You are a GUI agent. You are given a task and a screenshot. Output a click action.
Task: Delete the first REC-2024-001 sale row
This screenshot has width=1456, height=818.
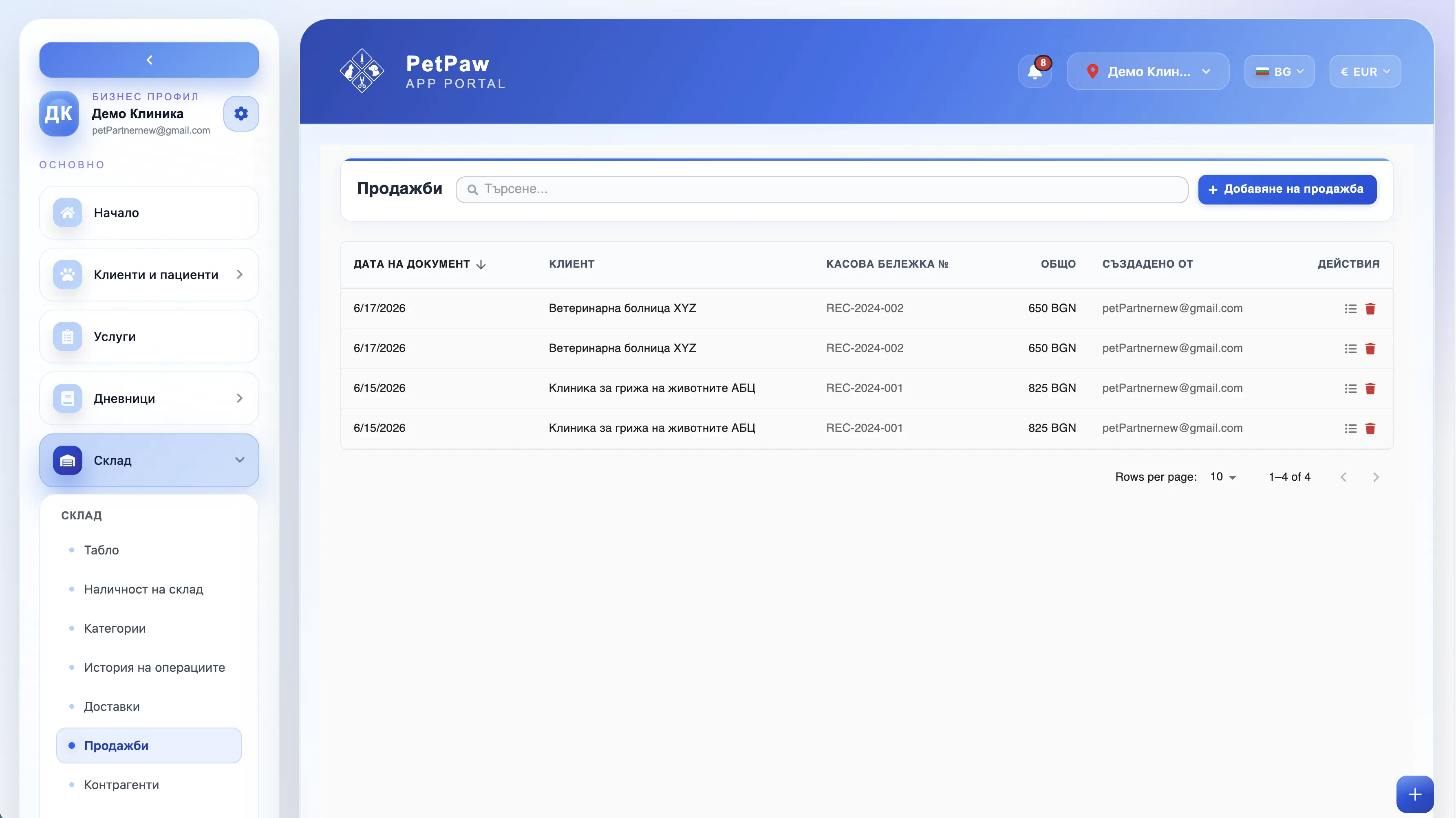1370,389
